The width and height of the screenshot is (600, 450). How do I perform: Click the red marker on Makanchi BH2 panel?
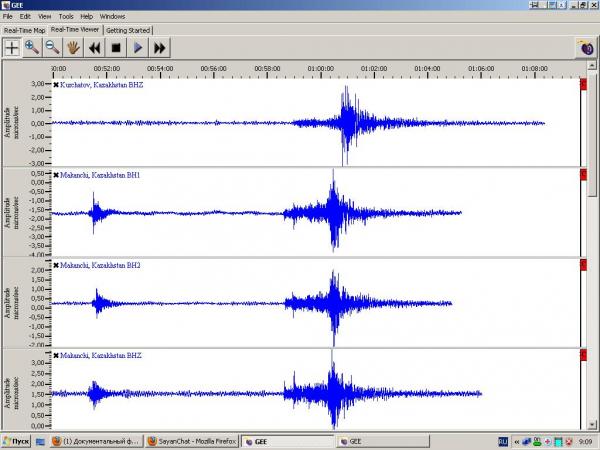(584, 265)
